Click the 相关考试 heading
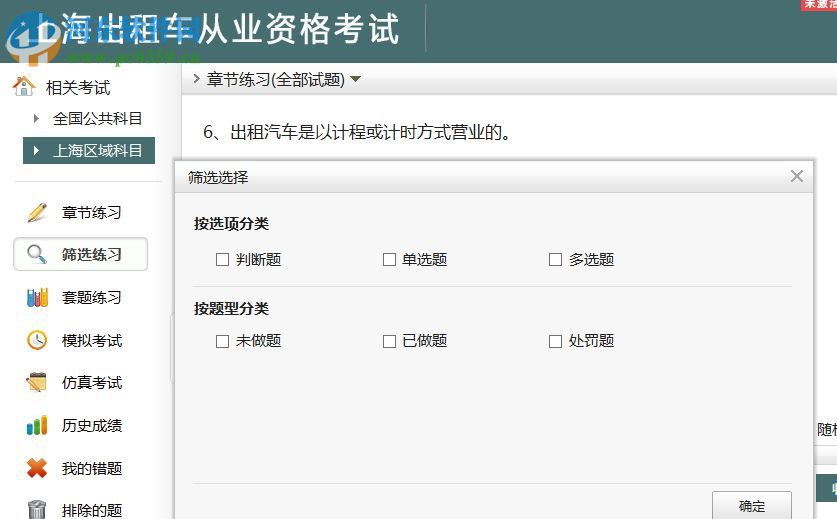The image size is (837, 519). click(78, 88)
